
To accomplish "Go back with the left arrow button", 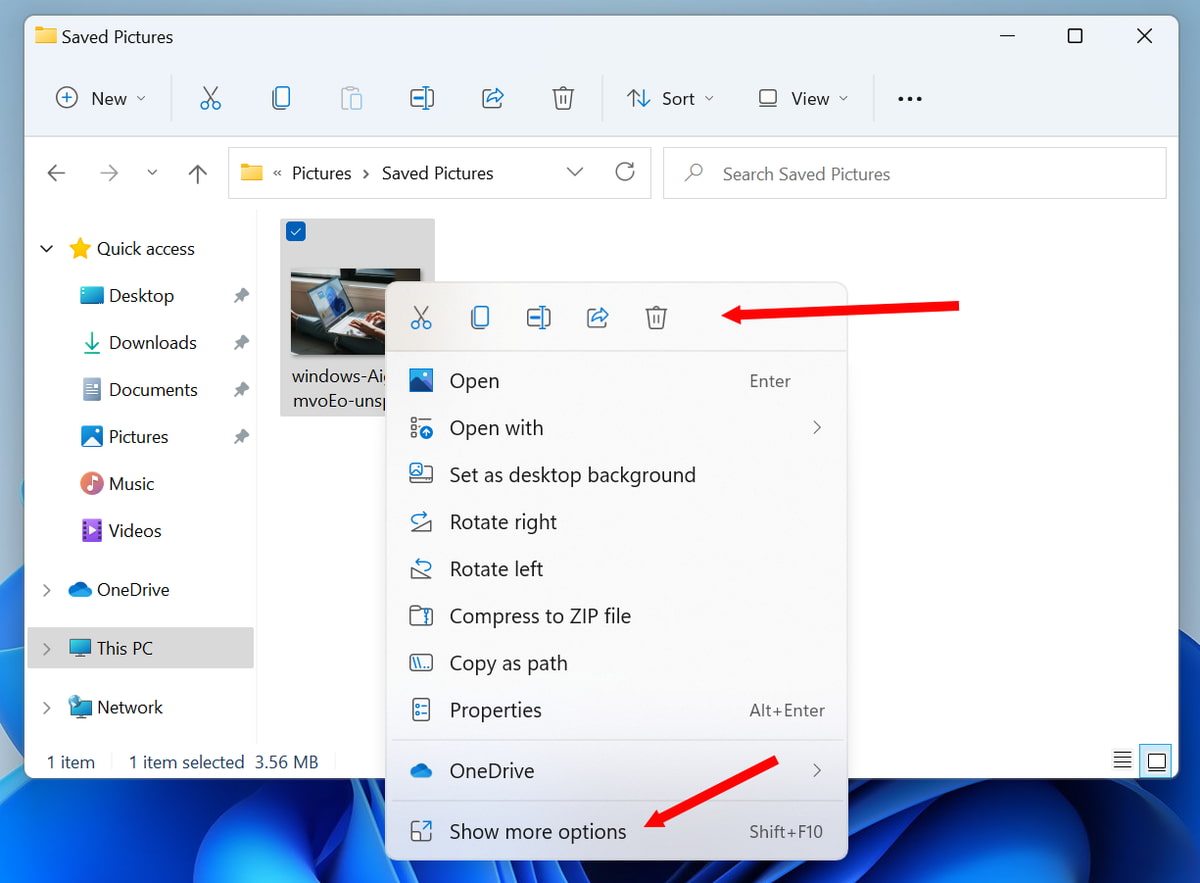I will (x=56, y=173).
